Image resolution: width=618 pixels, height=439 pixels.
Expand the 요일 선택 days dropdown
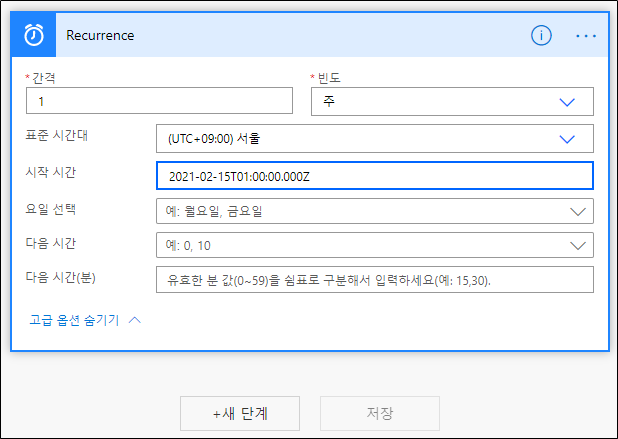click(375, 211)
